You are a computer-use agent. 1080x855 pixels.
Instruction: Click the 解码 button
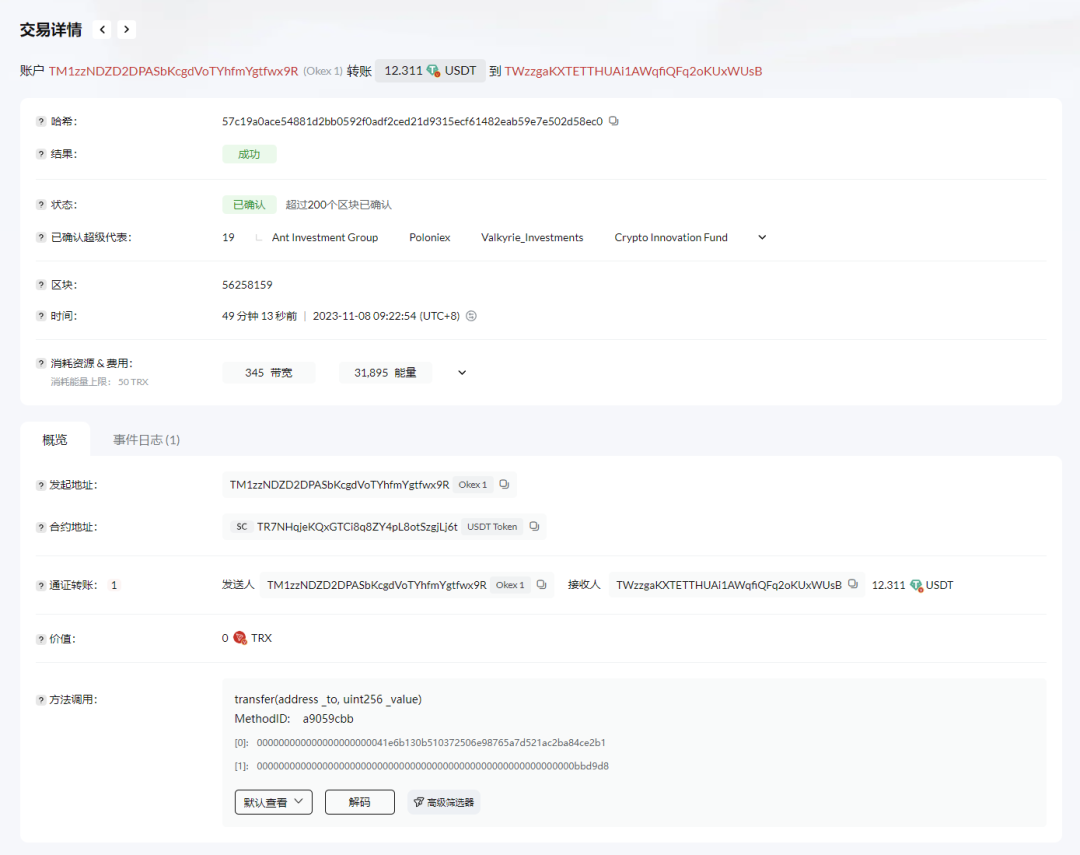pyautogui.click(x=360, y=802)
